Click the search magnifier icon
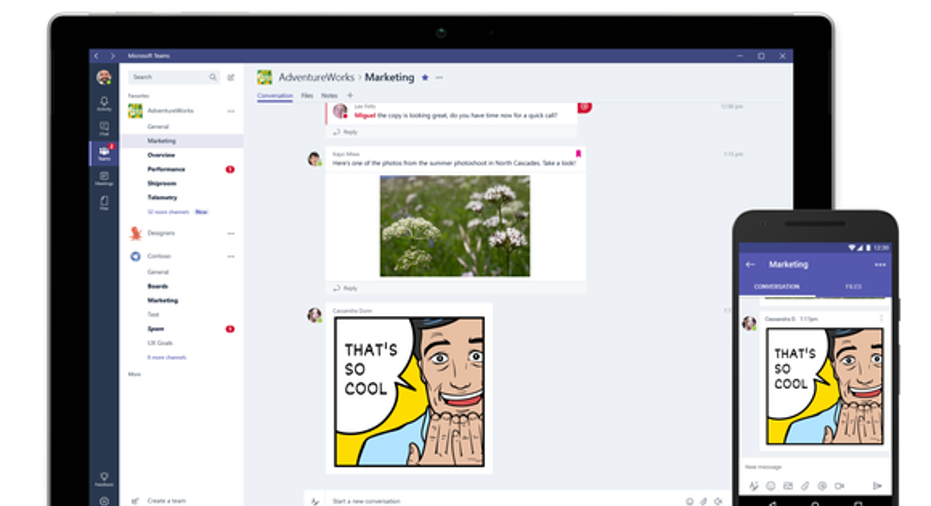The width and height of the screenshot is (931, 506). [x=213, y=77]
